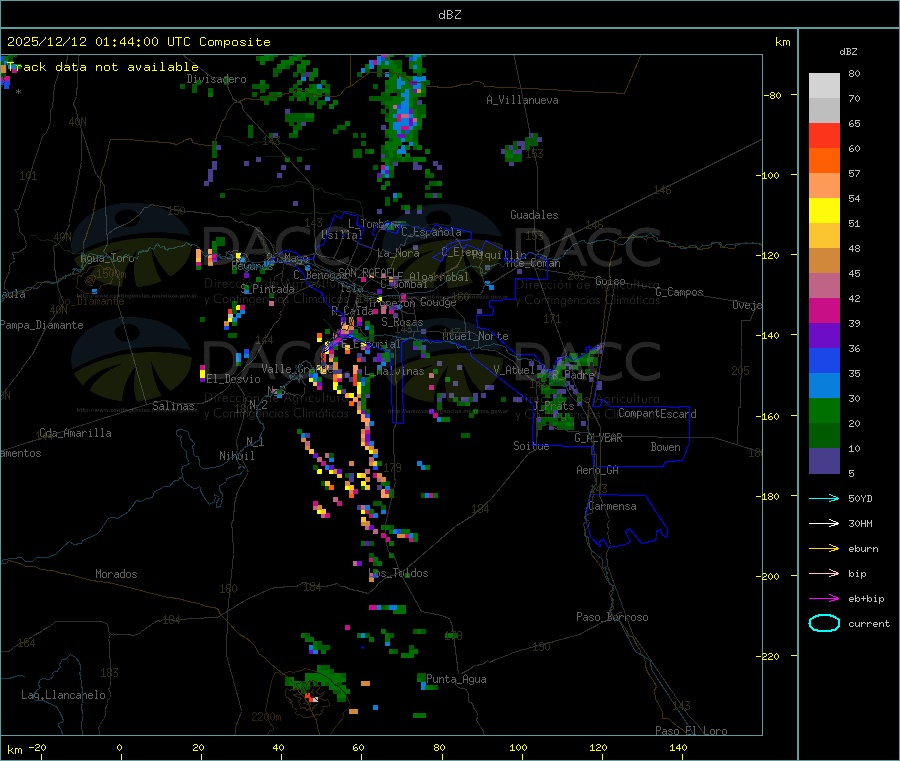Click the Cda_Amarilla map label
Viewport: 900px width, 761px height.
click(75, 433)
